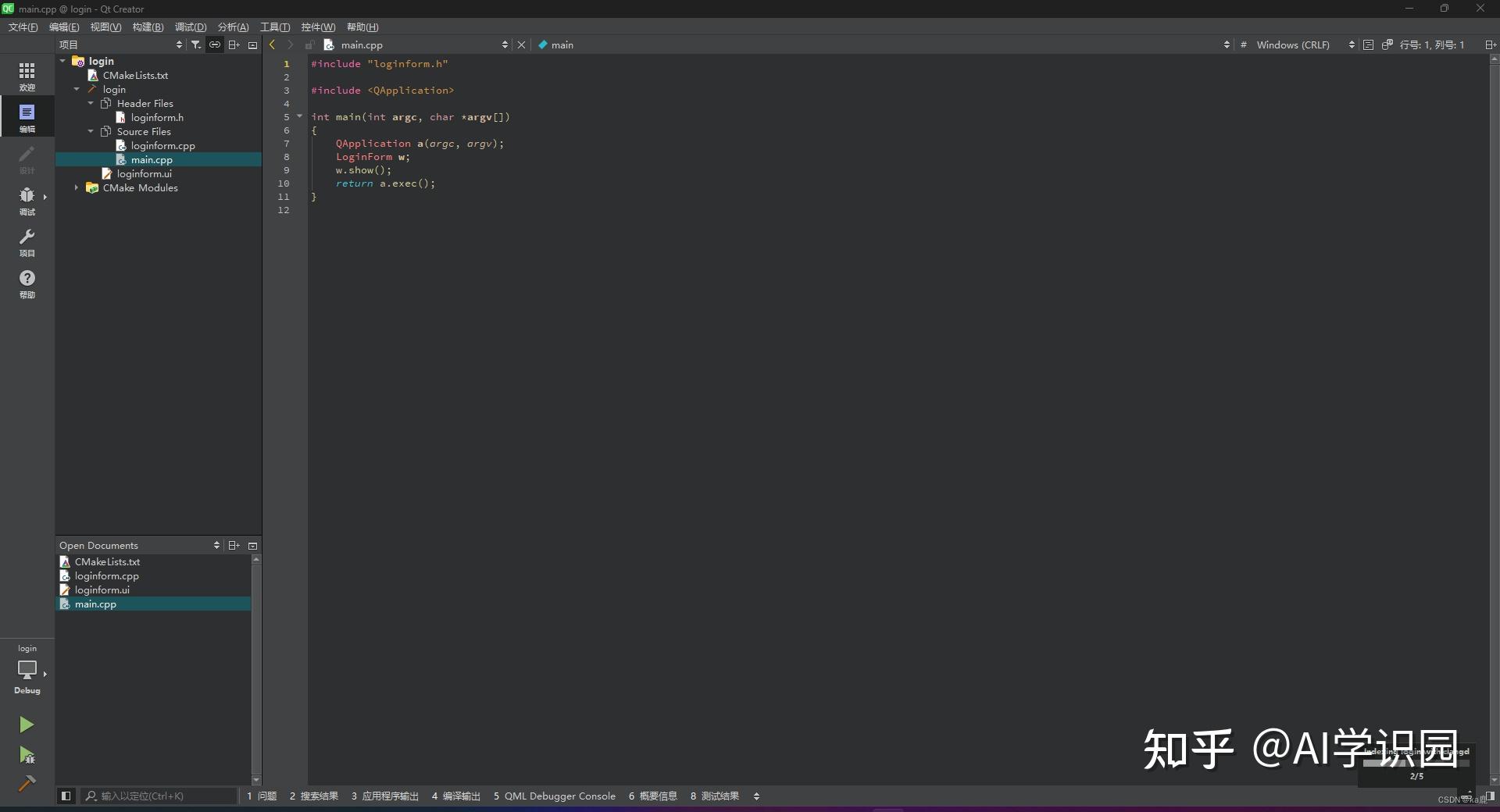
Task: Toggle synchronize with editor link icon
Action: [x=215, y=45]
